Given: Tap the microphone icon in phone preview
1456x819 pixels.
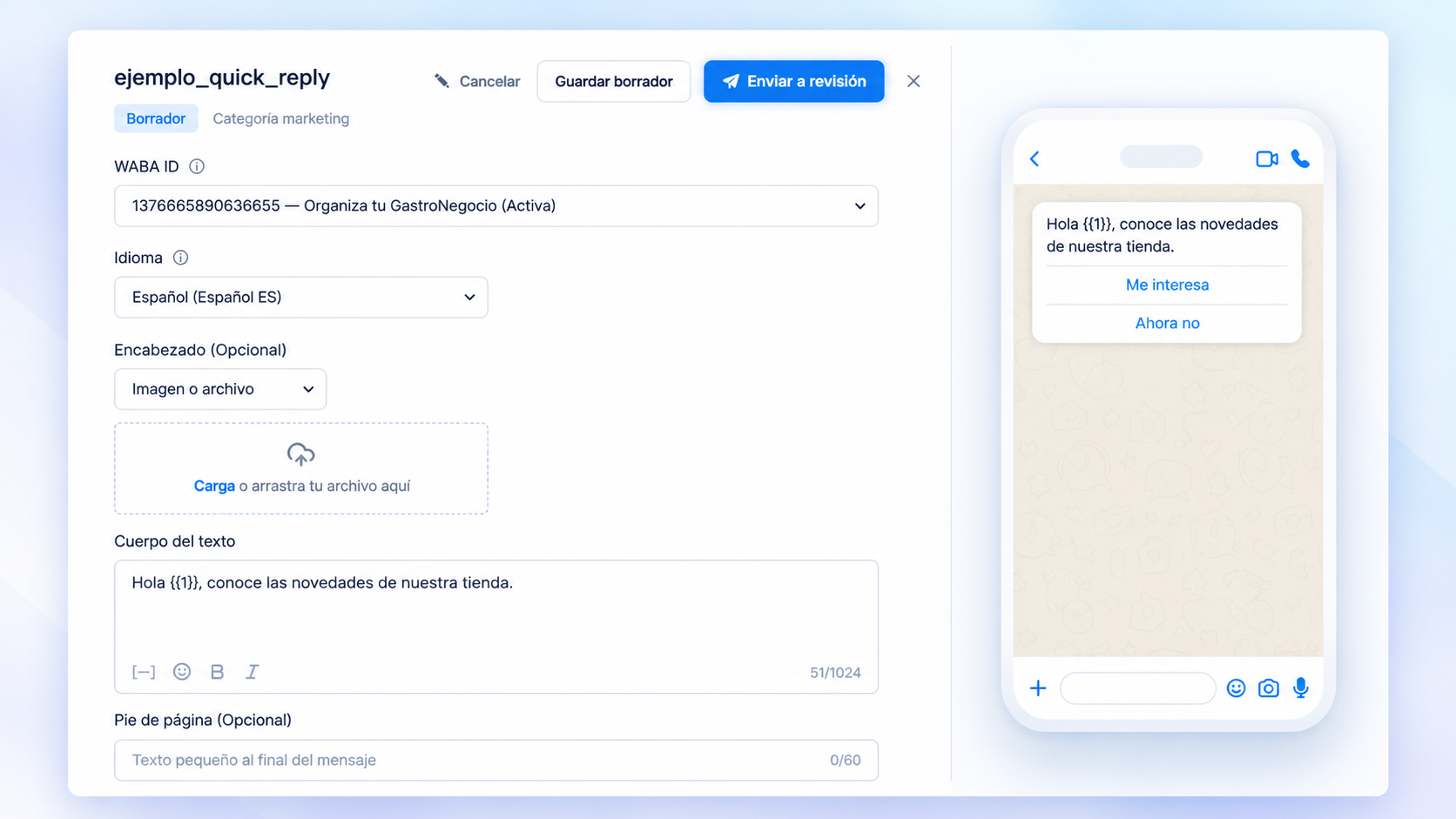Looking at the screenshot, I should (1301, 688).
